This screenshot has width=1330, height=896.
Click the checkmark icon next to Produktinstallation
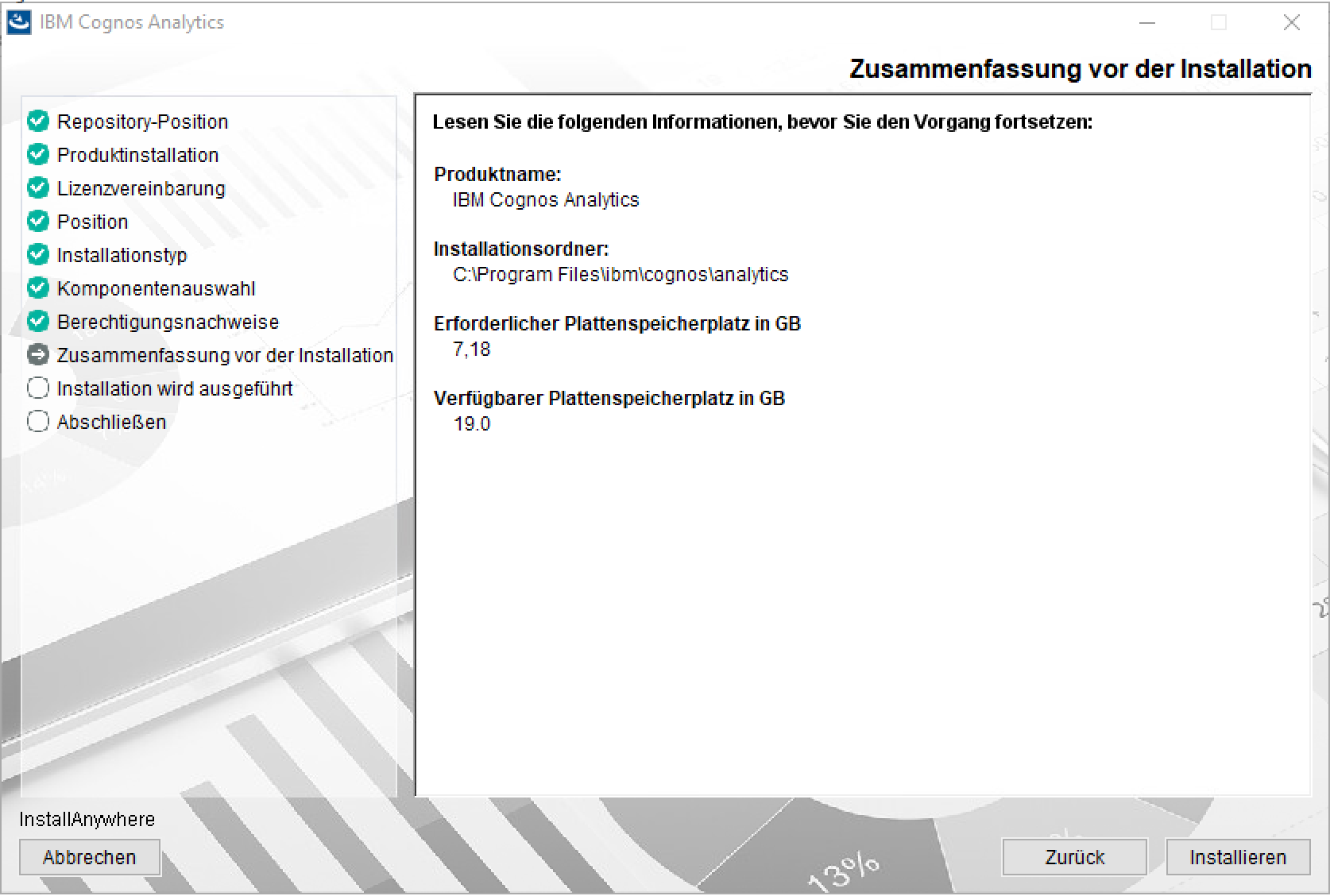click(37, 155)
